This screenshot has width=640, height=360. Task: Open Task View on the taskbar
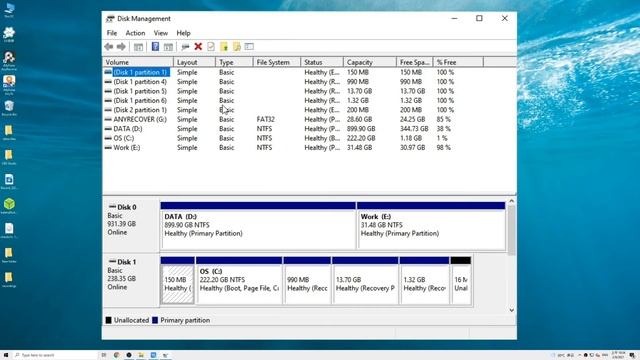(x=104, y=355)
